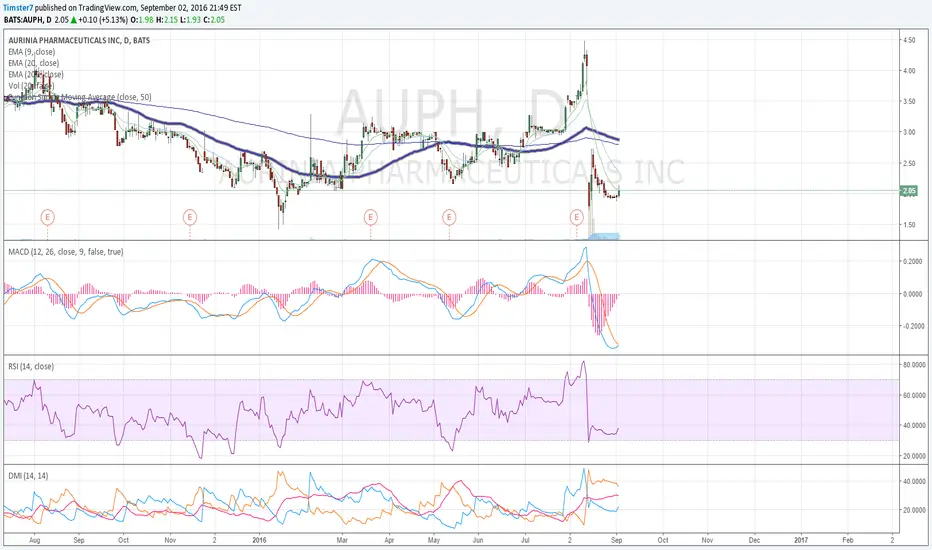
Task: Click the 20.0000 label in the DMI pane
Action: 914,510
